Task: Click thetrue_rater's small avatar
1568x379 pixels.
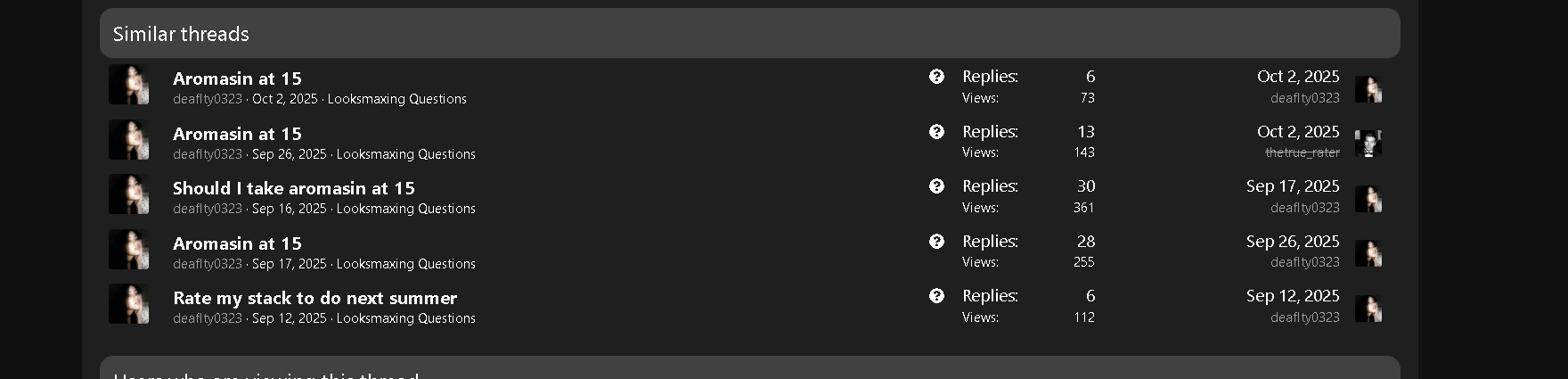Action: tap(1368, 143)
